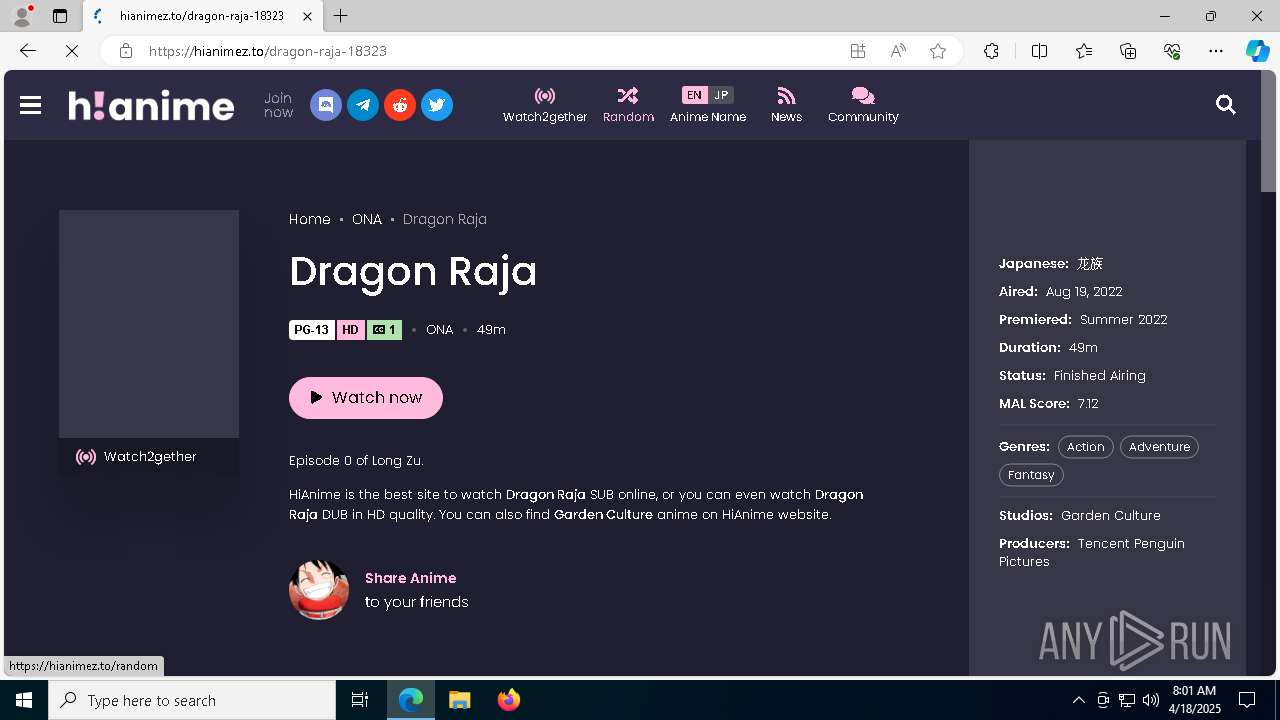Open Task View on taskbar

(360, 700)
